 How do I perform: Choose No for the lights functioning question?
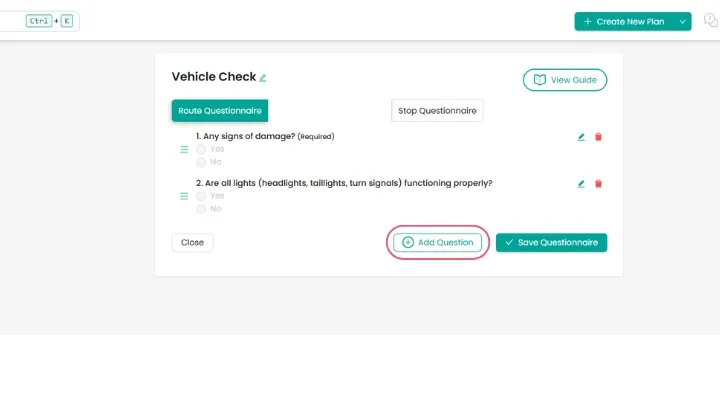point(201,209)
